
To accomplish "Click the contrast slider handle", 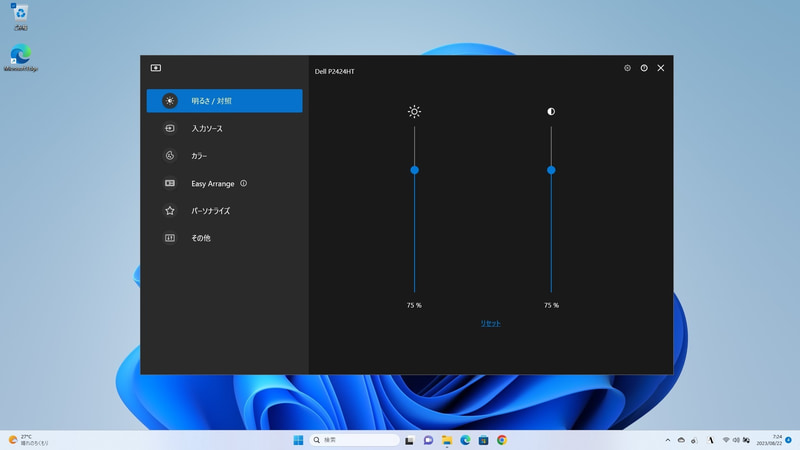I will (x=551, y=170).
